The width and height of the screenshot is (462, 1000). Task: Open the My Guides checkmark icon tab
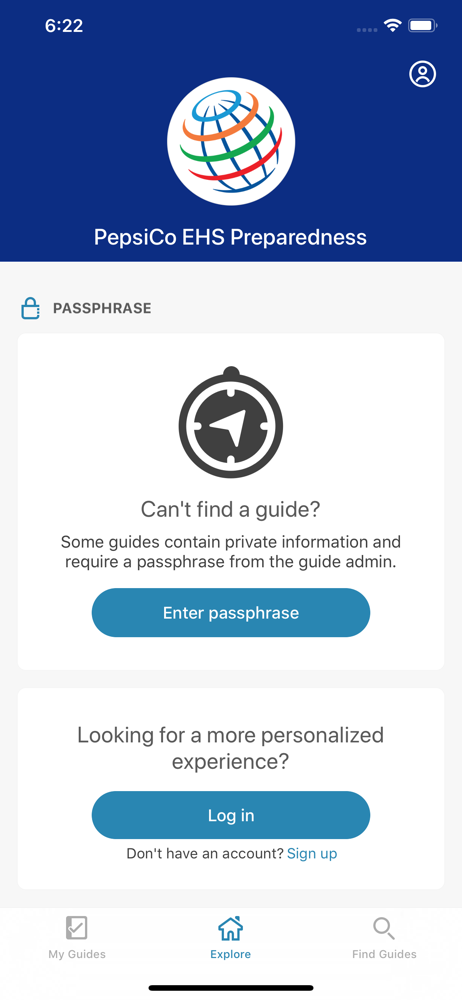(x=77, y=938)
